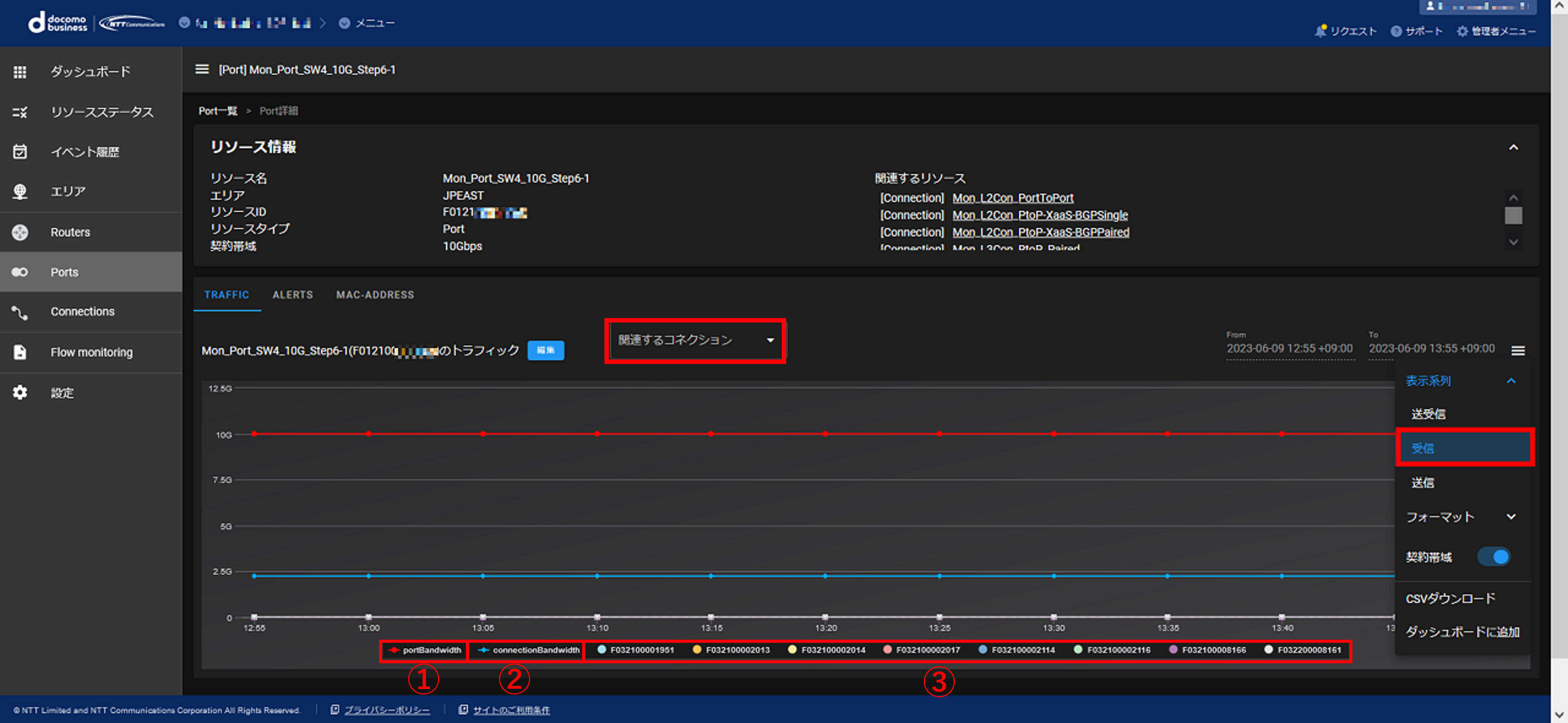Open Mon_L2Con_PtoP-XaaS-BGPPaired link
1568x723 pixels.
coord(1041,232)
